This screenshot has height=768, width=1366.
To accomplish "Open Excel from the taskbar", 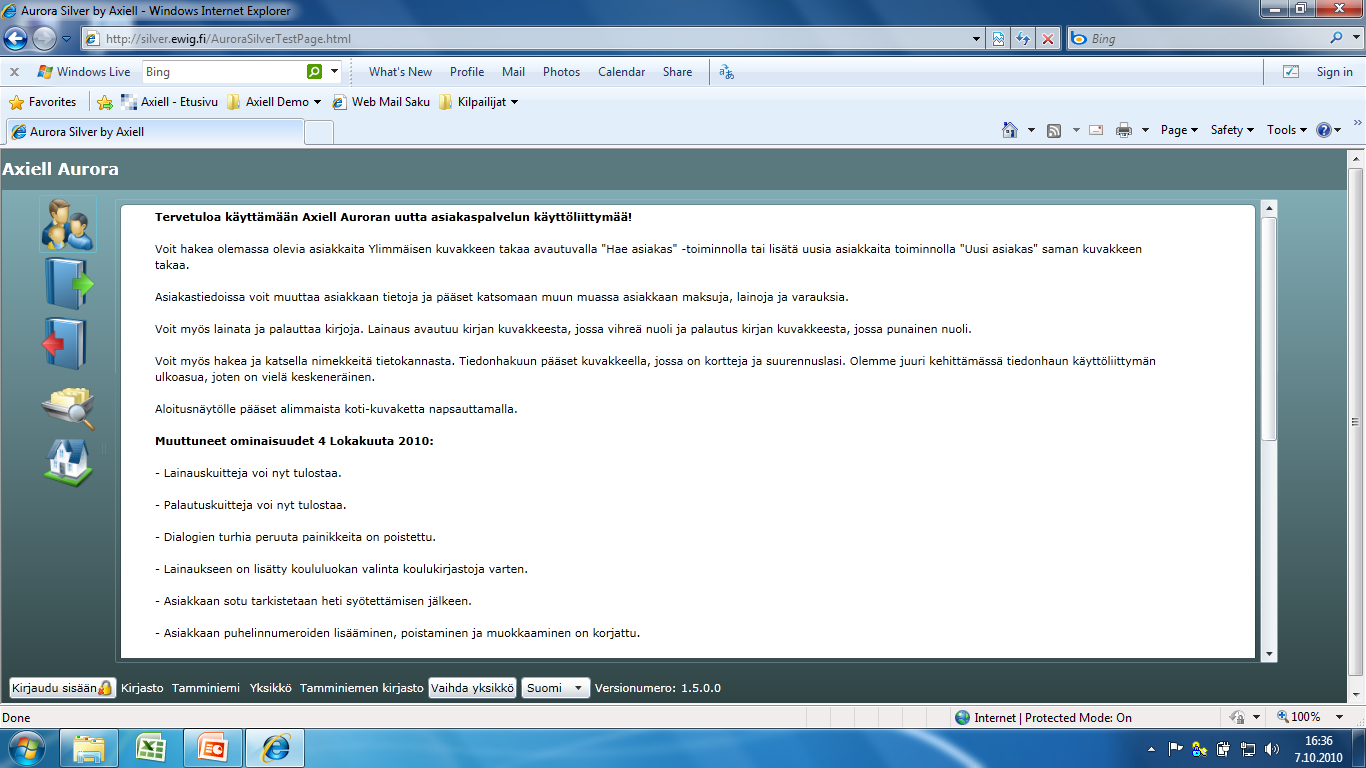I will [151, 748].
